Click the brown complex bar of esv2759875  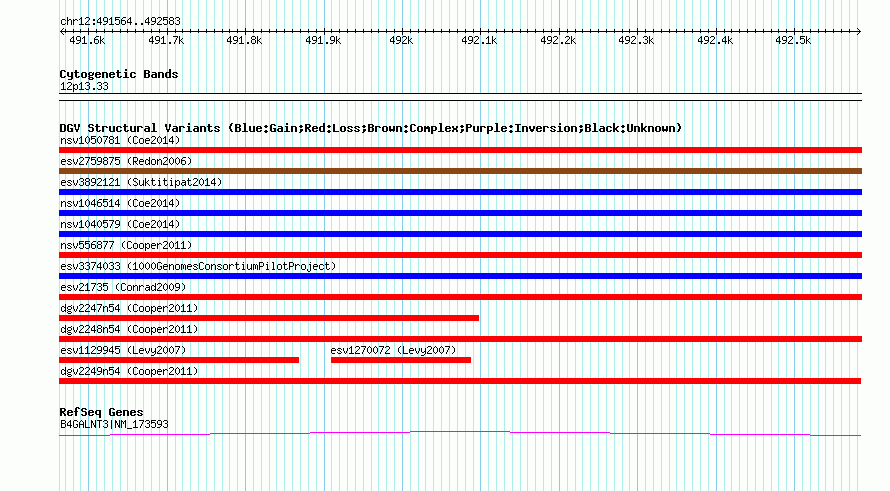460,171
